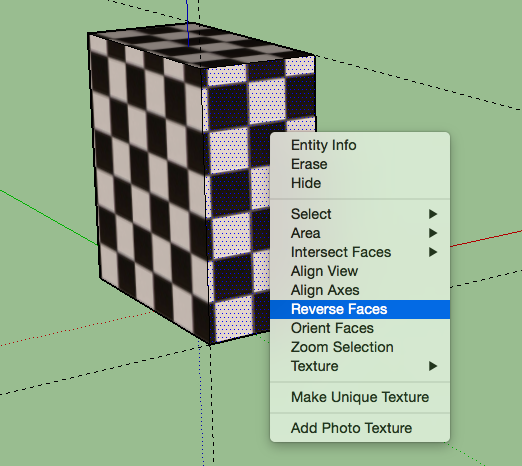Expand the Select submenu arrow
This screenshot has width=522, height=466.
[x=433, y=214]
